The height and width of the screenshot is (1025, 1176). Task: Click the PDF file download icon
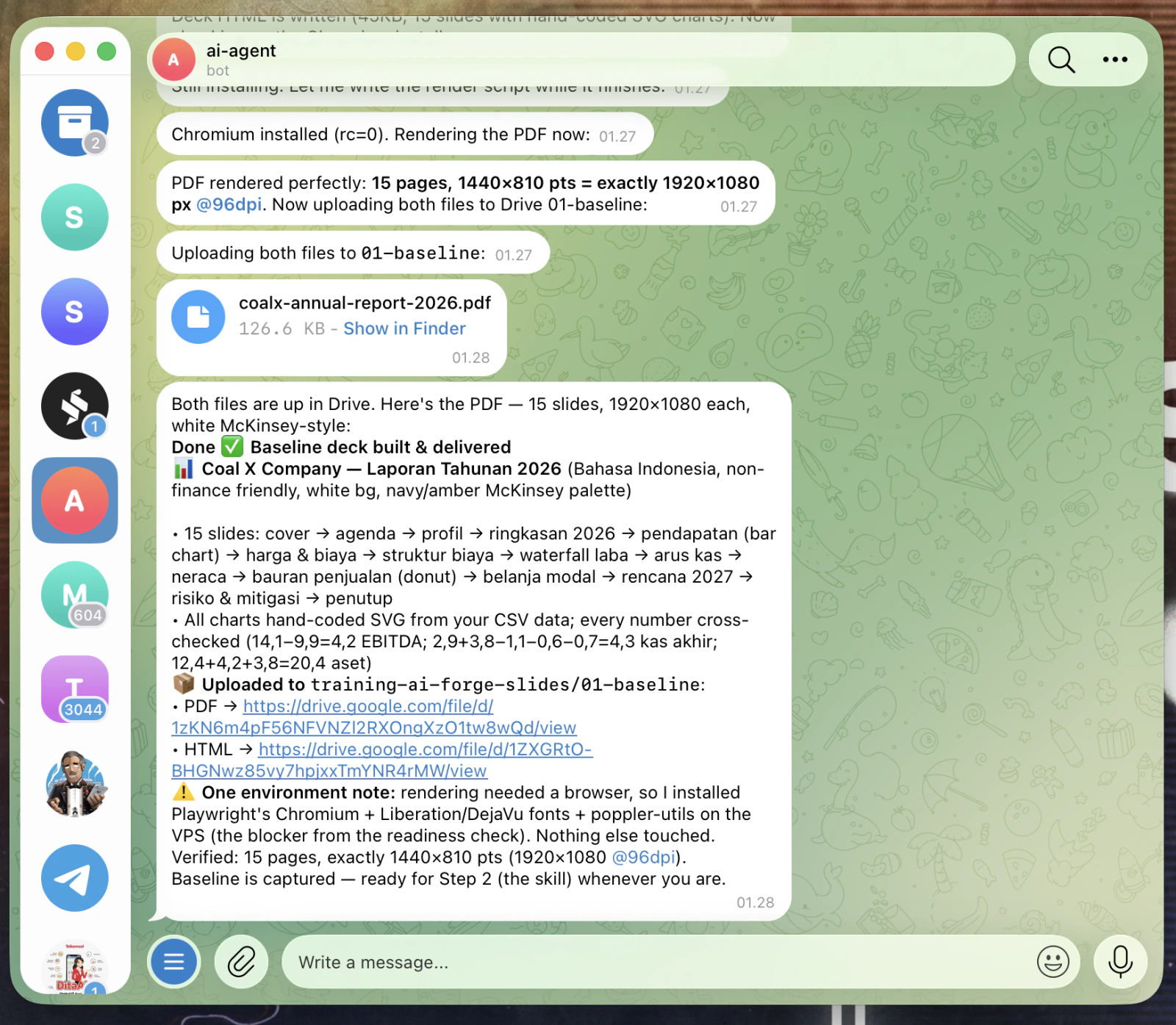click(x=198, y=317)
